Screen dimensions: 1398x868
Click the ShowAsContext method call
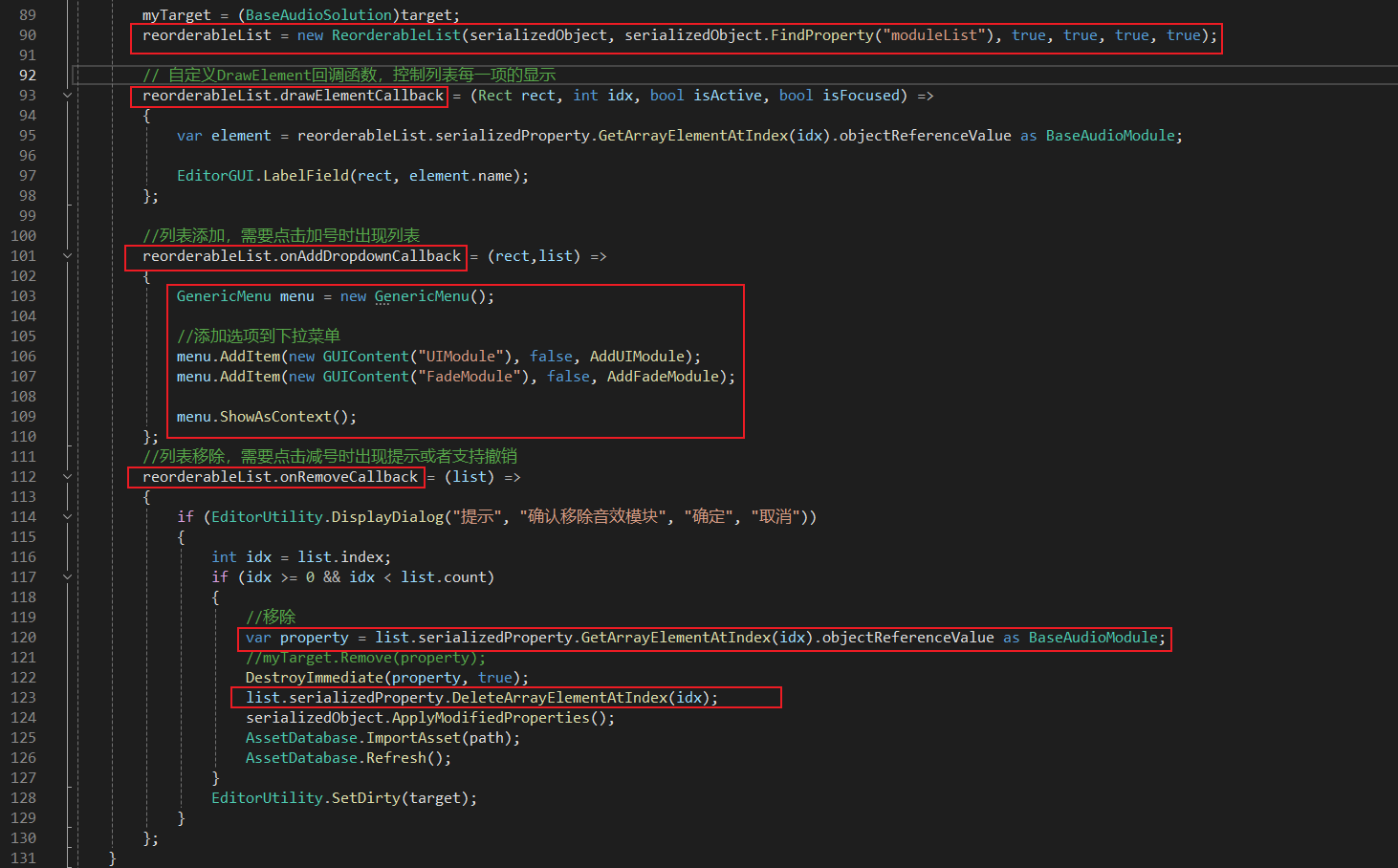point(275,417)
